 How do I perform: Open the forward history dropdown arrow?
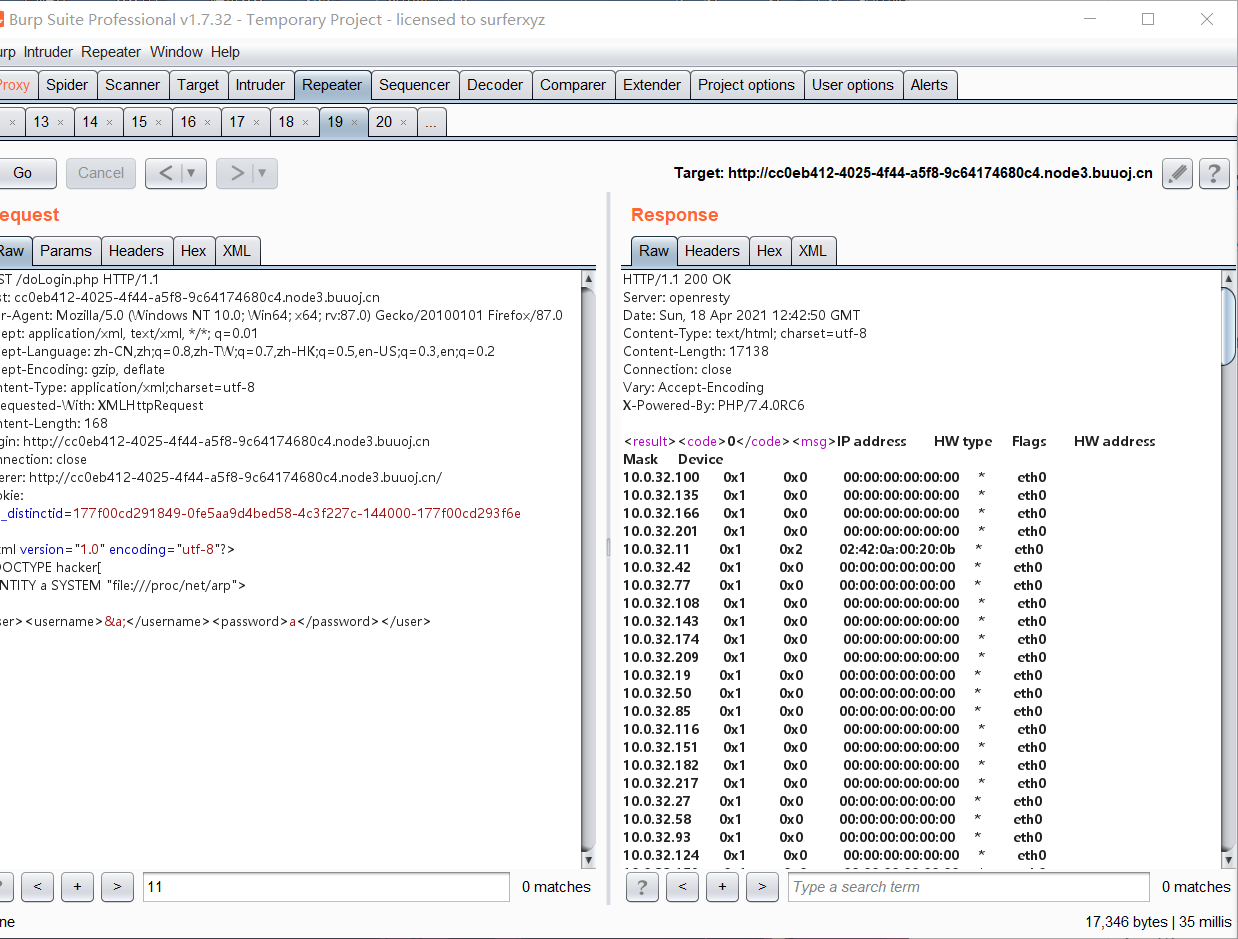(x=262, y=173)
